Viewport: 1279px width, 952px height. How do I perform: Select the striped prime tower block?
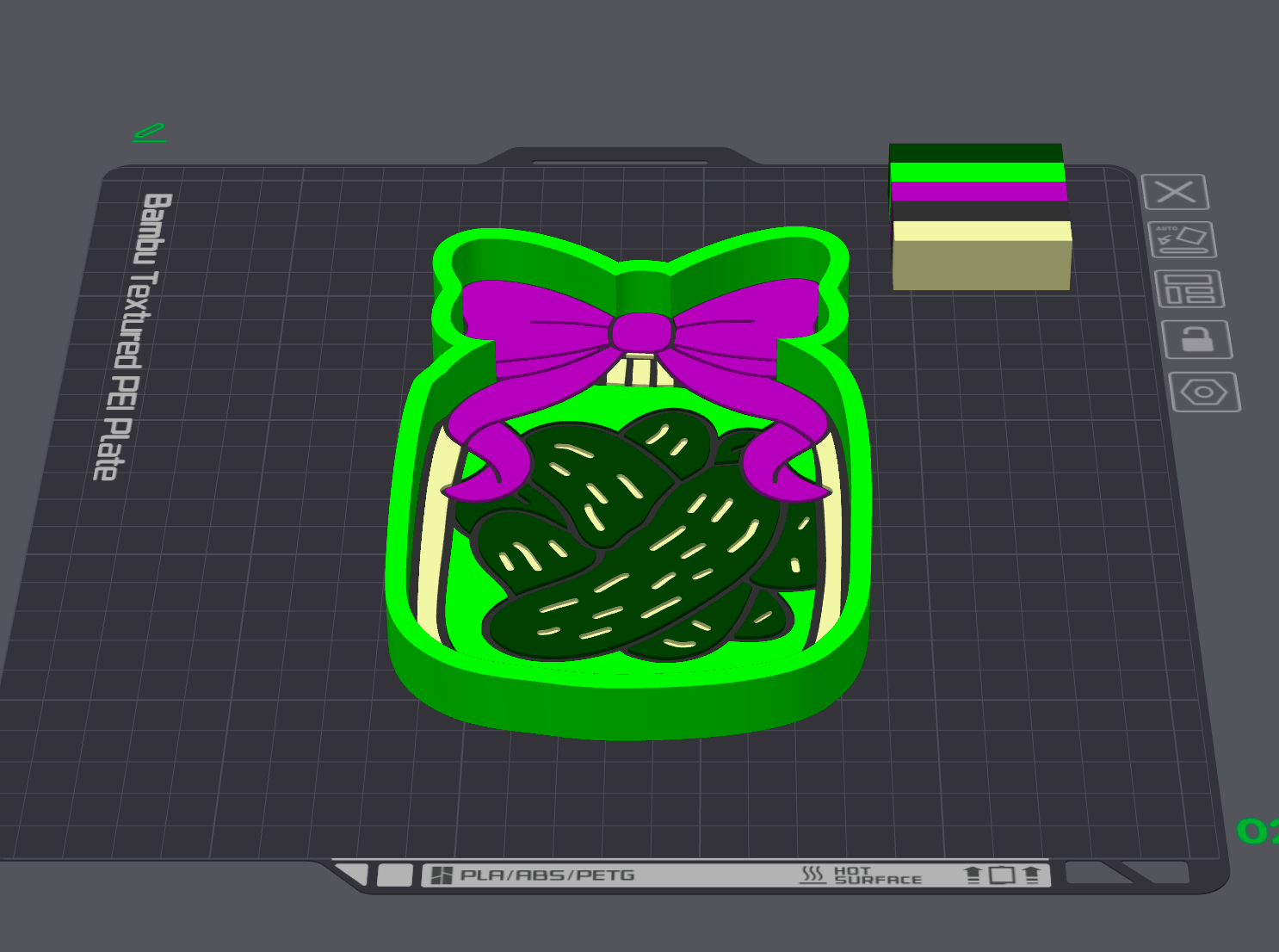(x=980, y=217)
